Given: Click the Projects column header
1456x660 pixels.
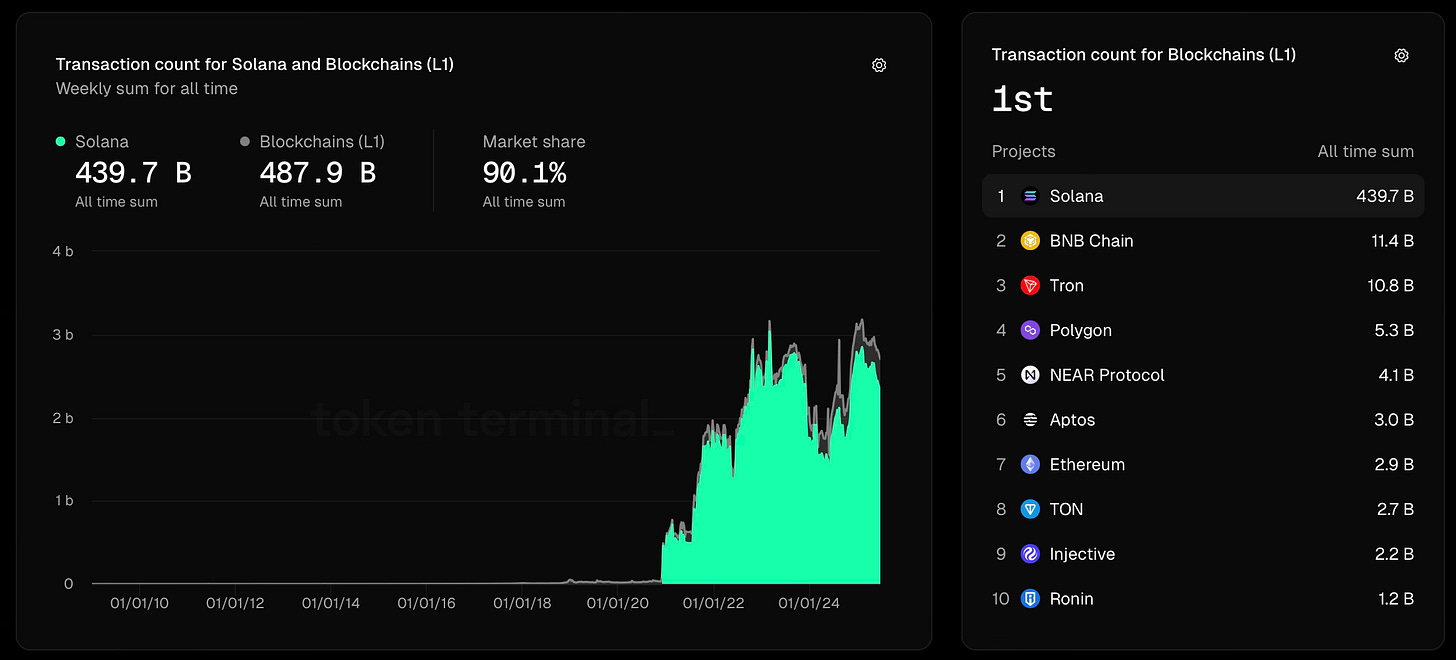Looking at the screenshot, I should (1024, 152).
